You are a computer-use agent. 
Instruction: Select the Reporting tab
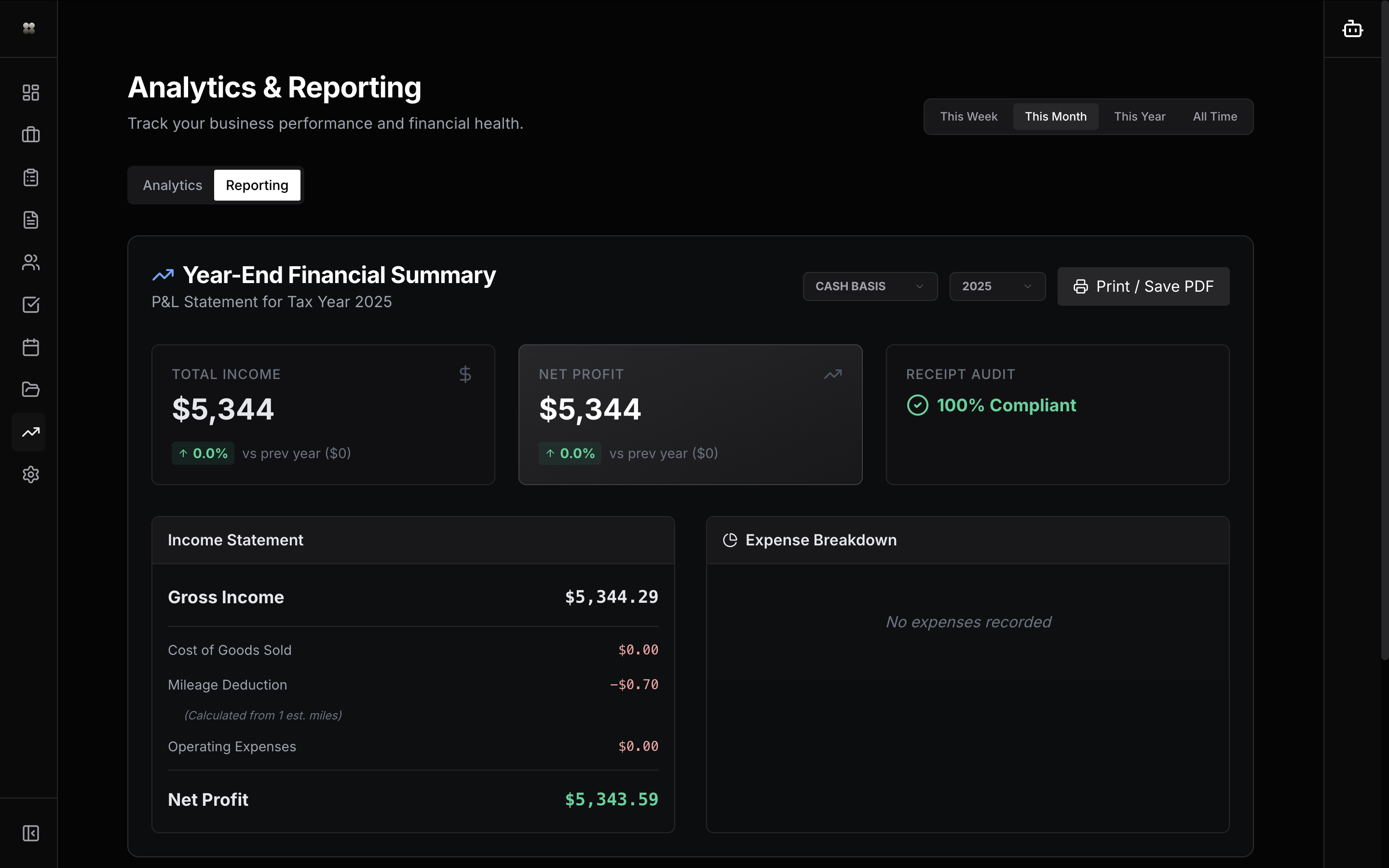pos(257,185)
